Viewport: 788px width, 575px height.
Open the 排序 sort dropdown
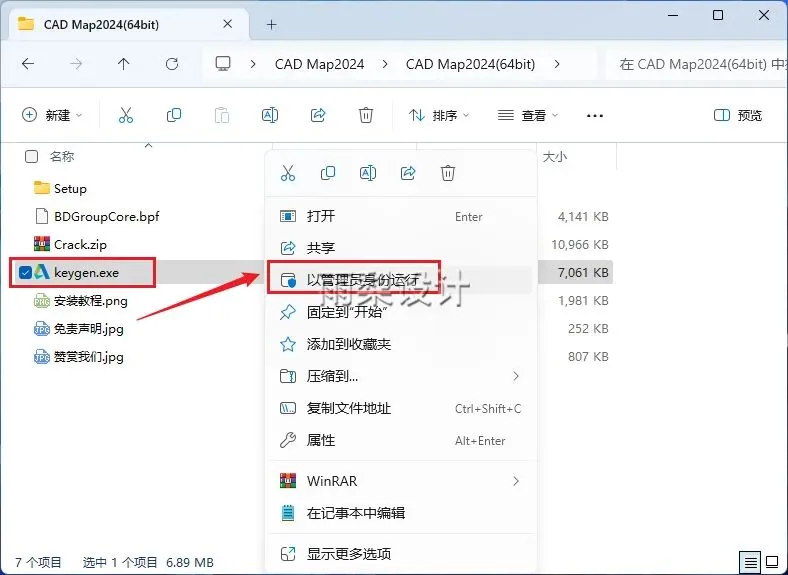[x=439, y=115]
